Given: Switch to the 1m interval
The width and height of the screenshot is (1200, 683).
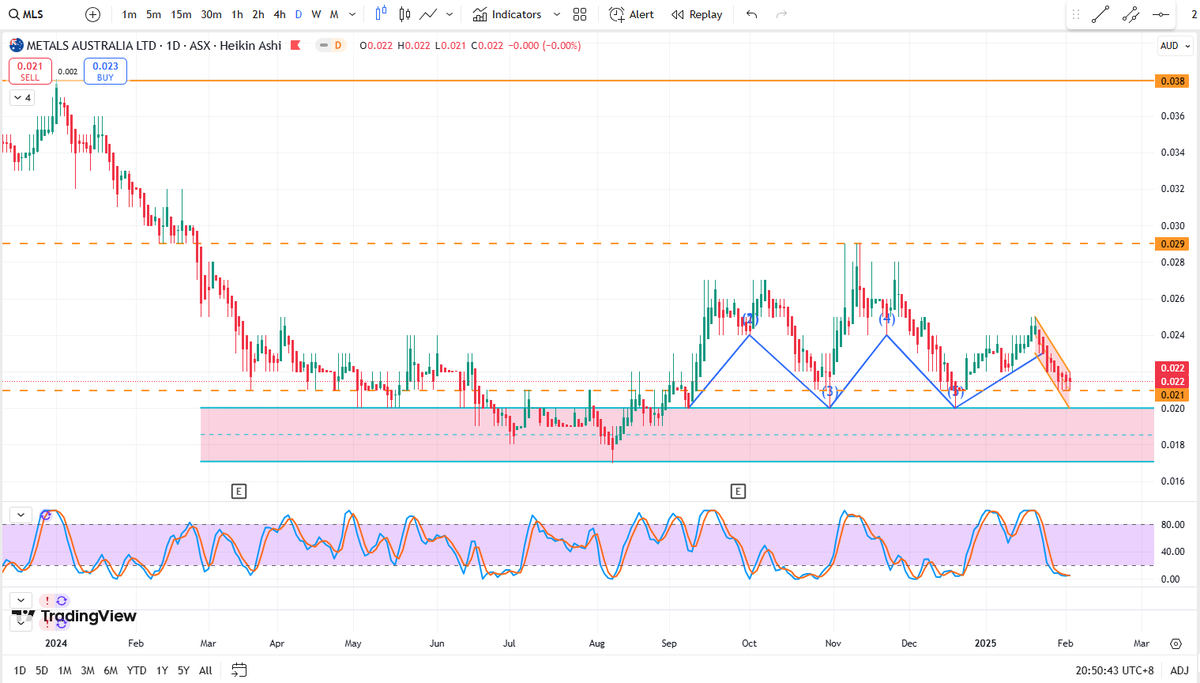Looking at the screenshot, I should pyautogui.click(x=130, y=14).
